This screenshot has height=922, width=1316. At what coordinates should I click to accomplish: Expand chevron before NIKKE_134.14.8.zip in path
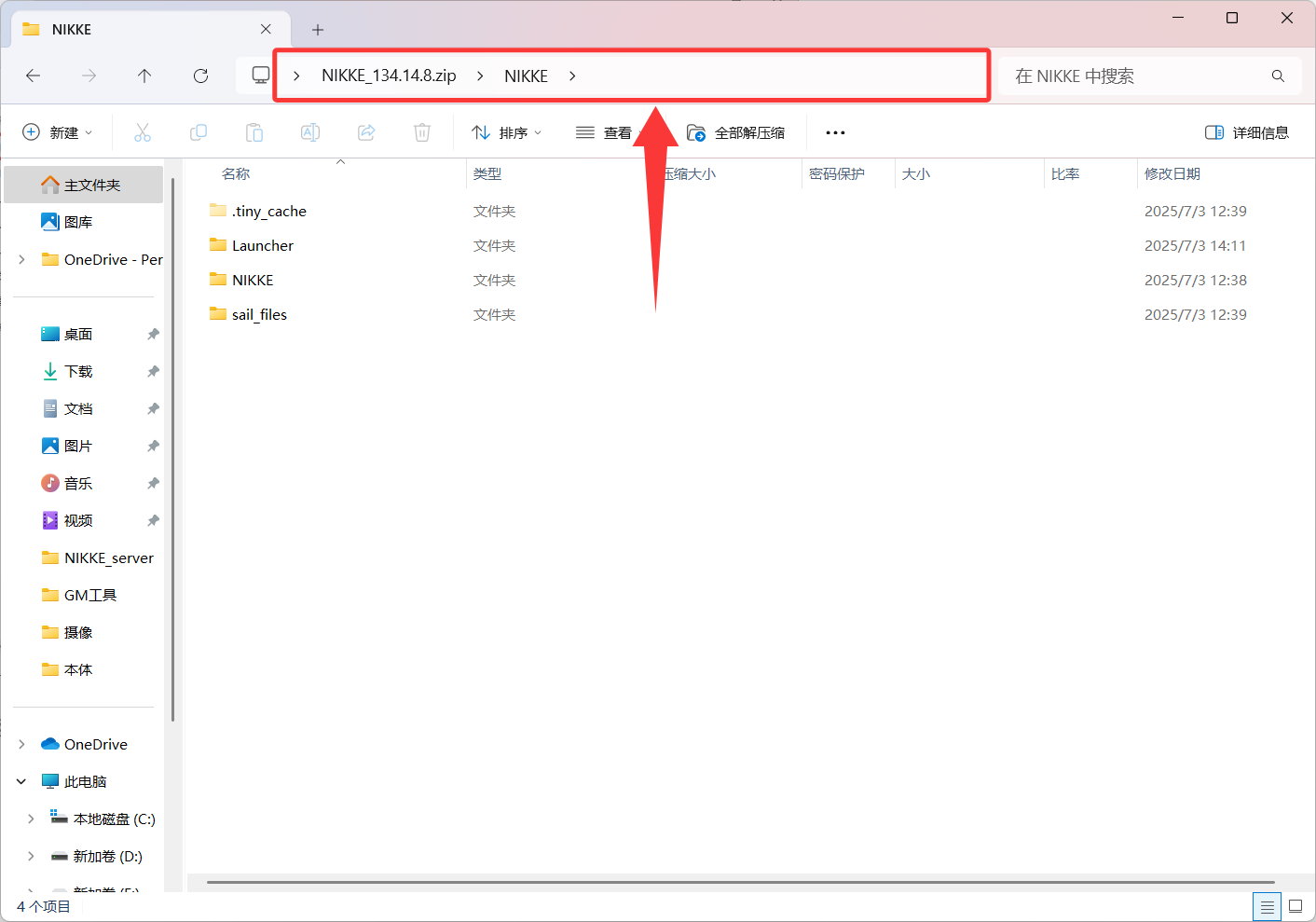coord(296,76)
